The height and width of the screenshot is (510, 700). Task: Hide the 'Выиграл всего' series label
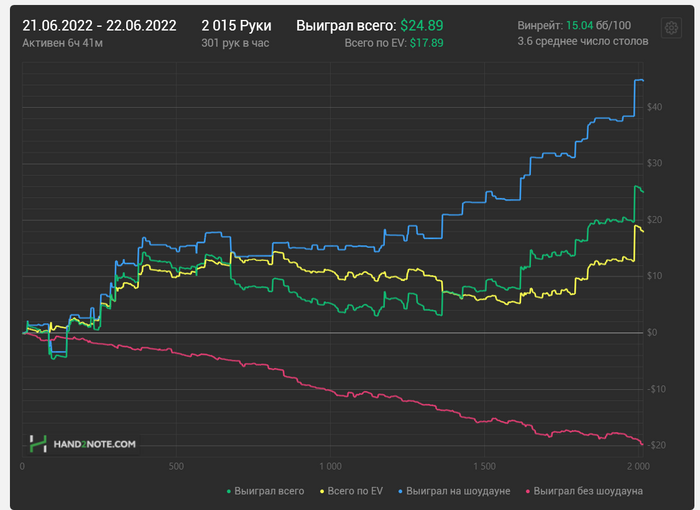269,491
